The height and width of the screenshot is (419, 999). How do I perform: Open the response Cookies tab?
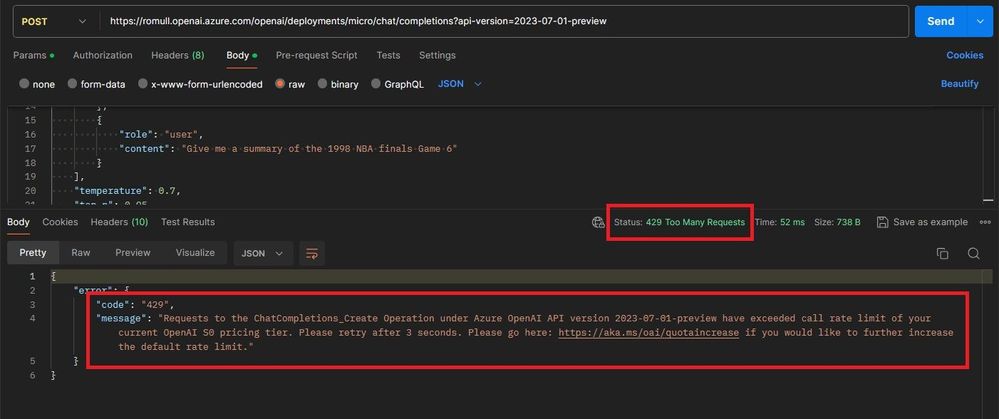pos(60,222)
